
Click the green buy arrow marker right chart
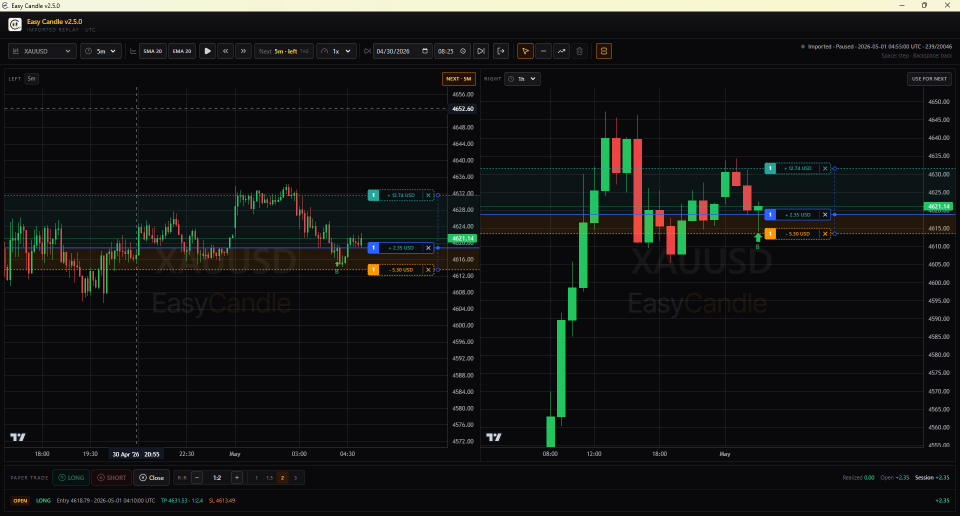click(758, 238)
